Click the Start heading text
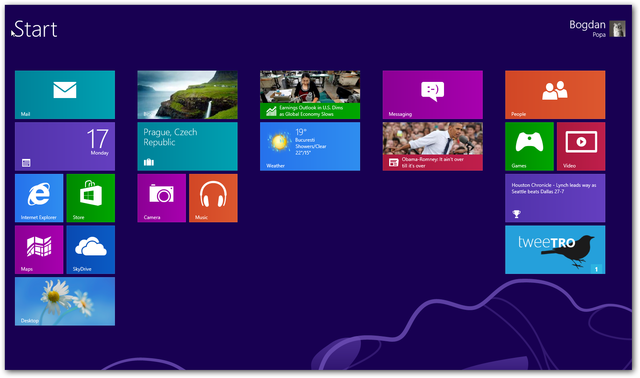Image resolution: width=640 pixels, height=378 pixels. coord(36,29)
